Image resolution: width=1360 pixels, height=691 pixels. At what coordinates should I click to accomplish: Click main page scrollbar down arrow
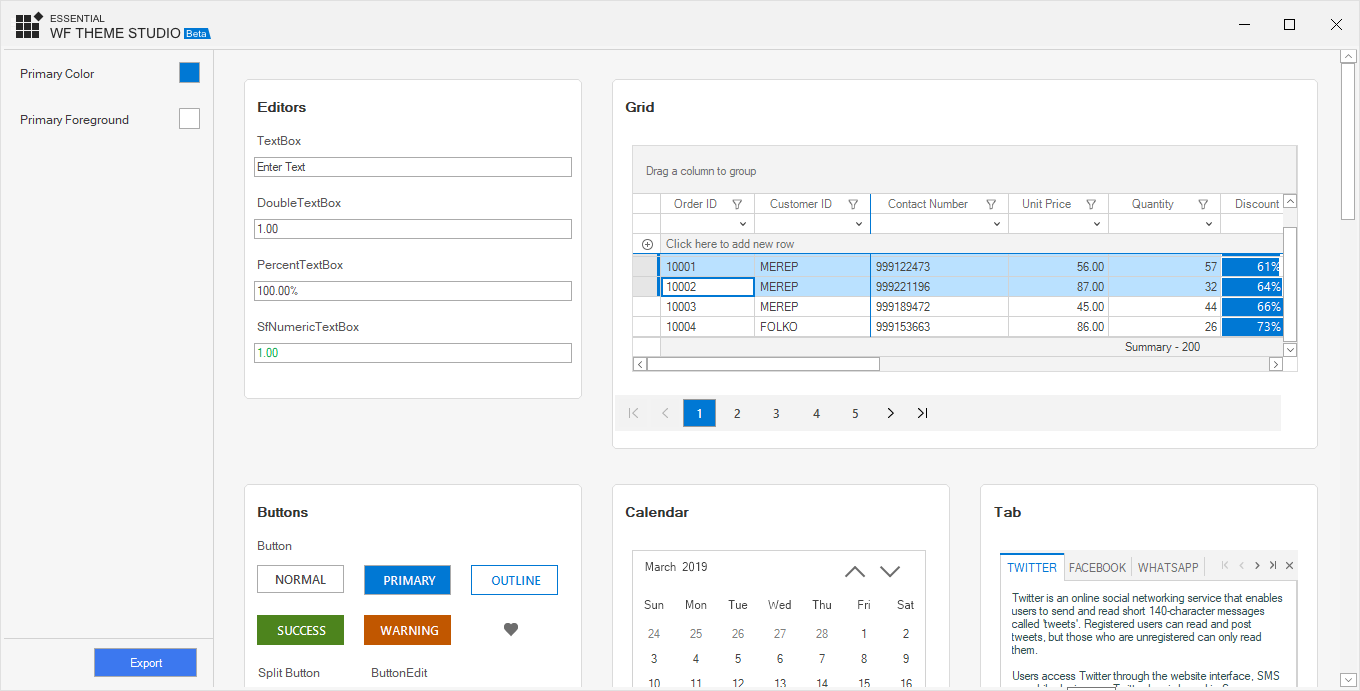pos(1347,679)
